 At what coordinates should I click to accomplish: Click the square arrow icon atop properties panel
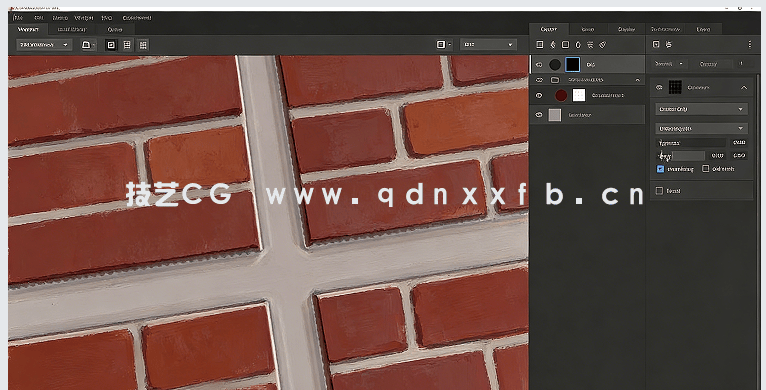[656, 44]
